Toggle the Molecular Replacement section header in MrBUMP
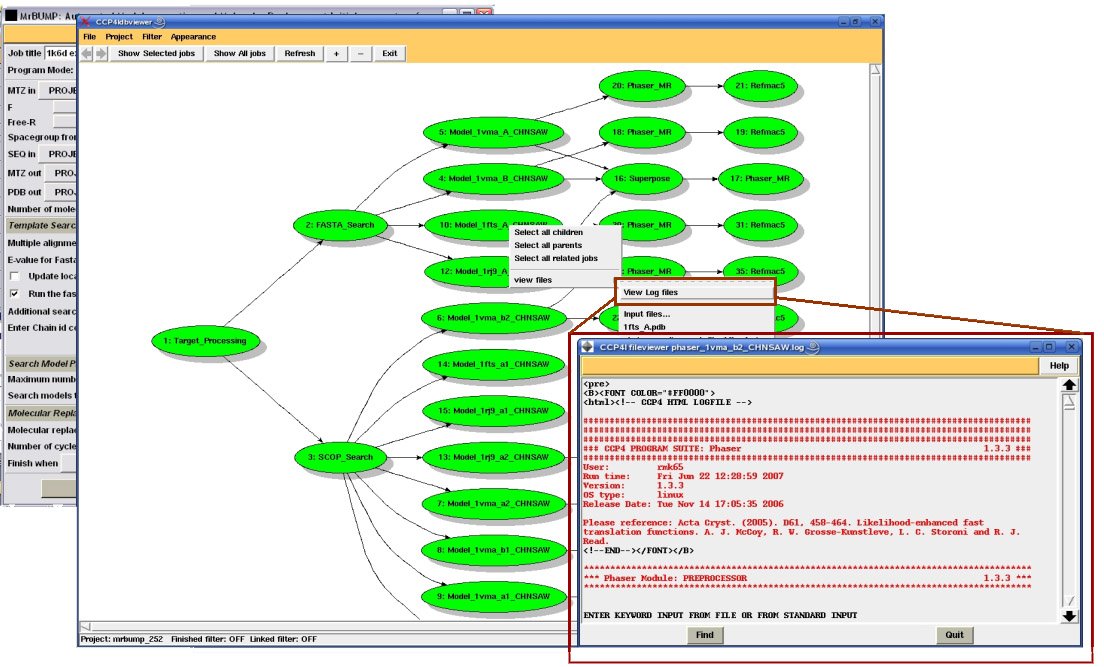The image size is (1104, 667). (x=41, y=413)
